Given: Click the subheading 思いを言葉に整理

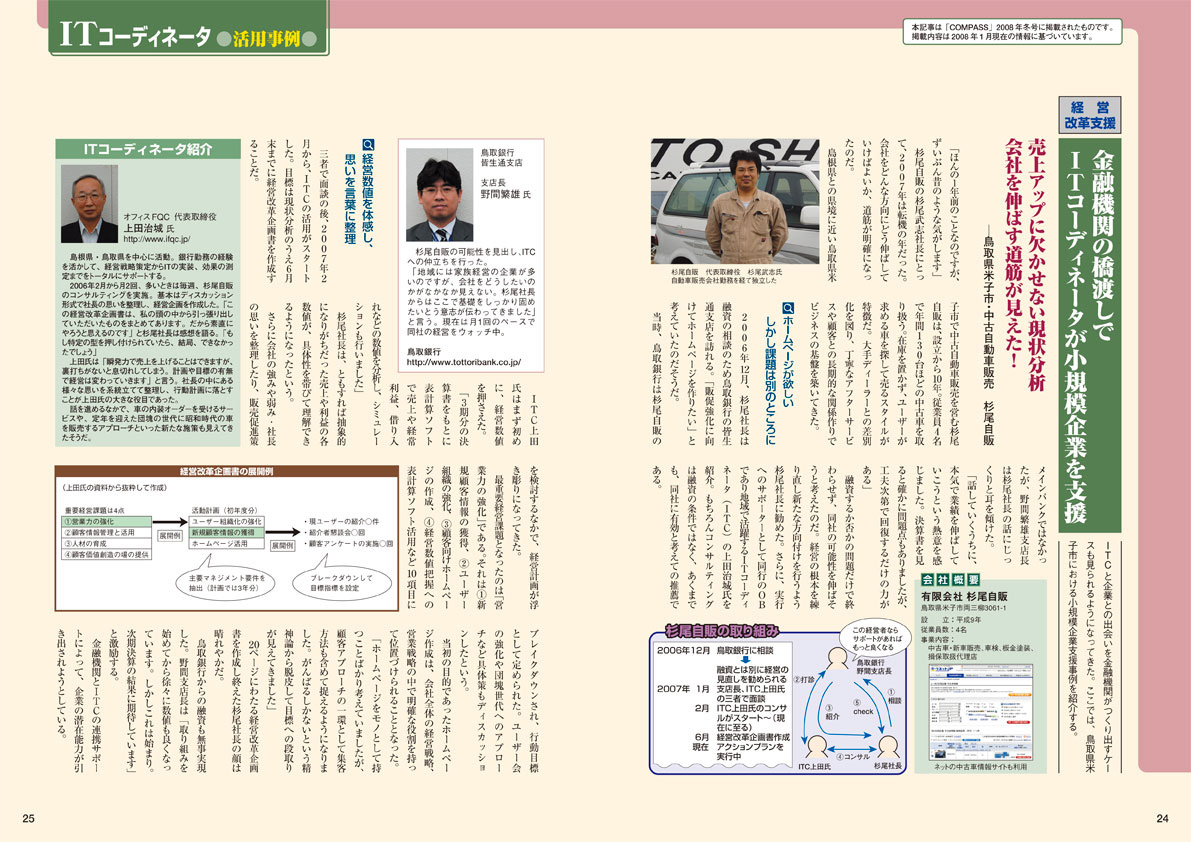Looking at the screenshot, I should [350, 198].
